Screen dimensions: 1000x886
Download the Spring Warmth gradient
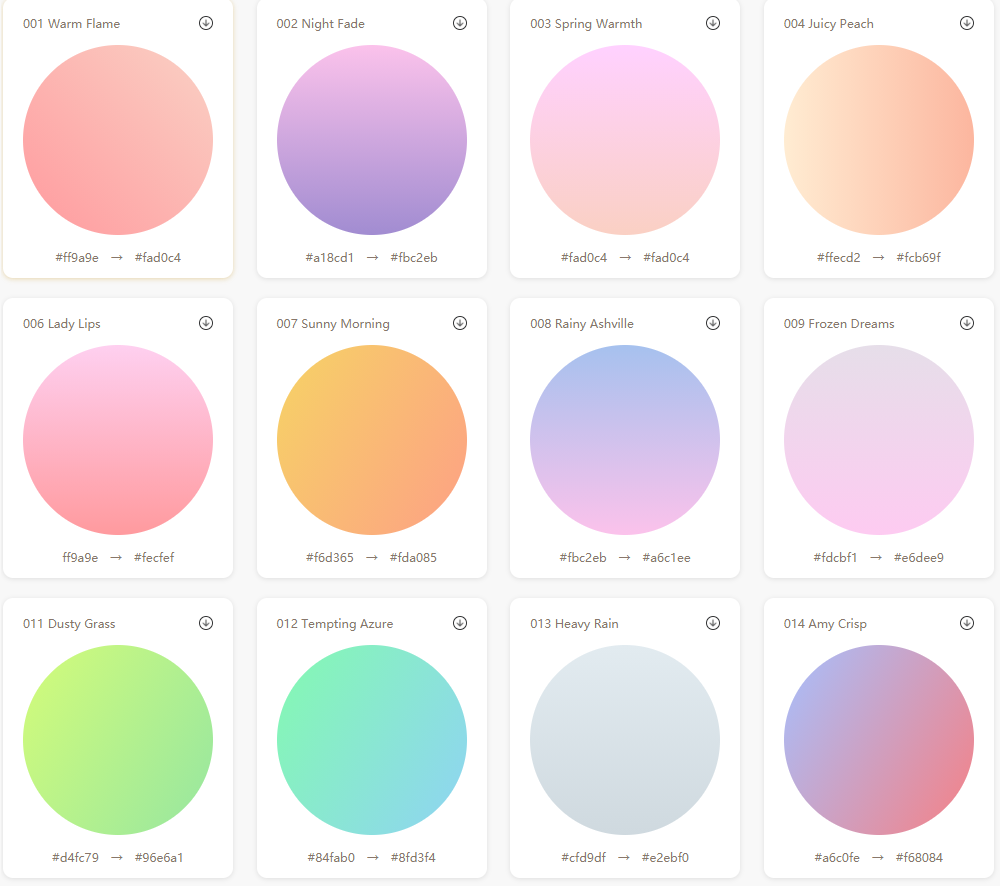pos(713,23)
